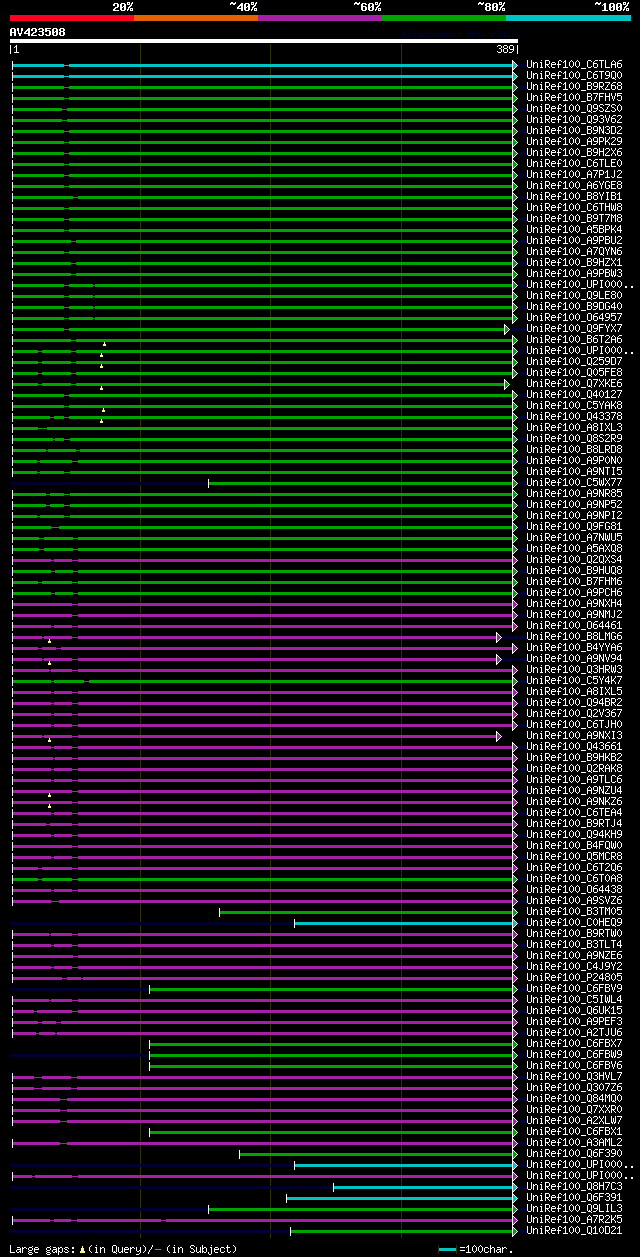Image resolution: width=640 pixels, height=1257 pixels.
Task: Open hit UniRef100_A9PK29
Action: tap(574, 141)
